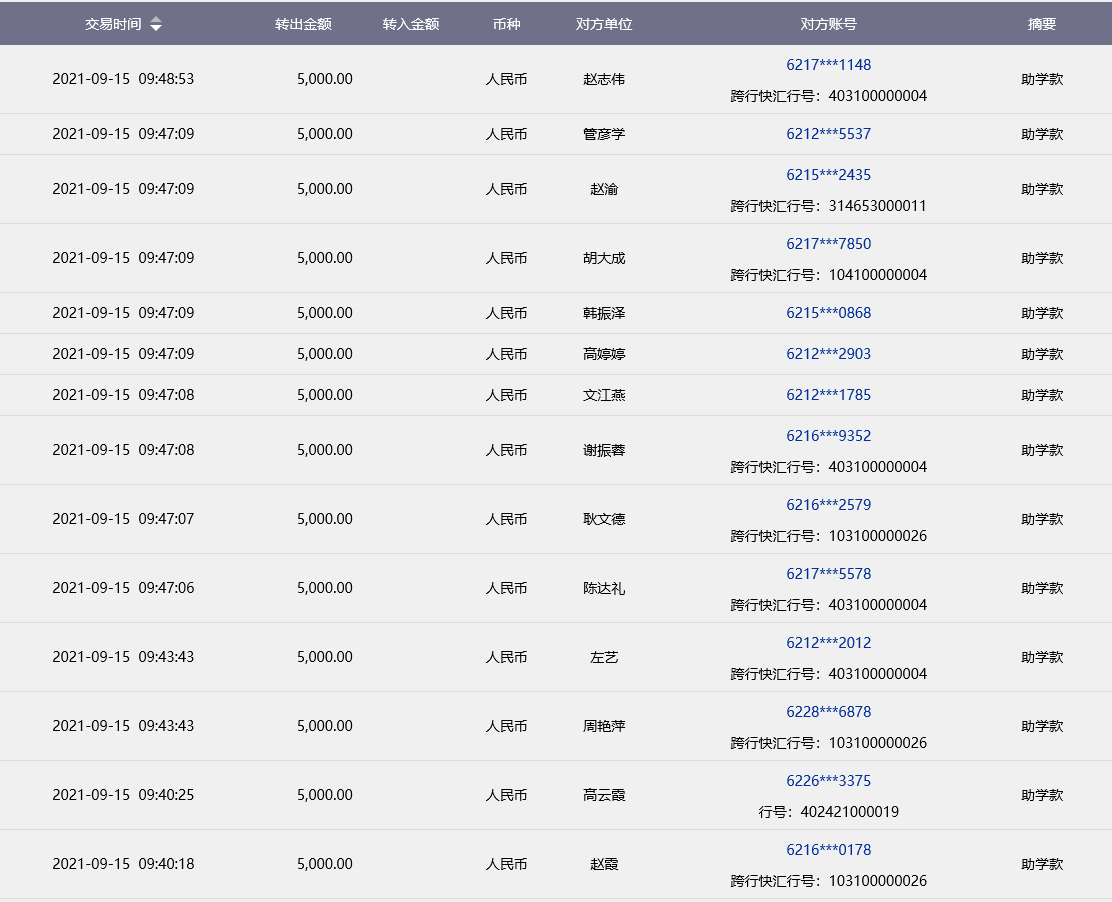The image size is (1112, 902).
Task: Click account number 6215***0868
Action: [828, 313]
